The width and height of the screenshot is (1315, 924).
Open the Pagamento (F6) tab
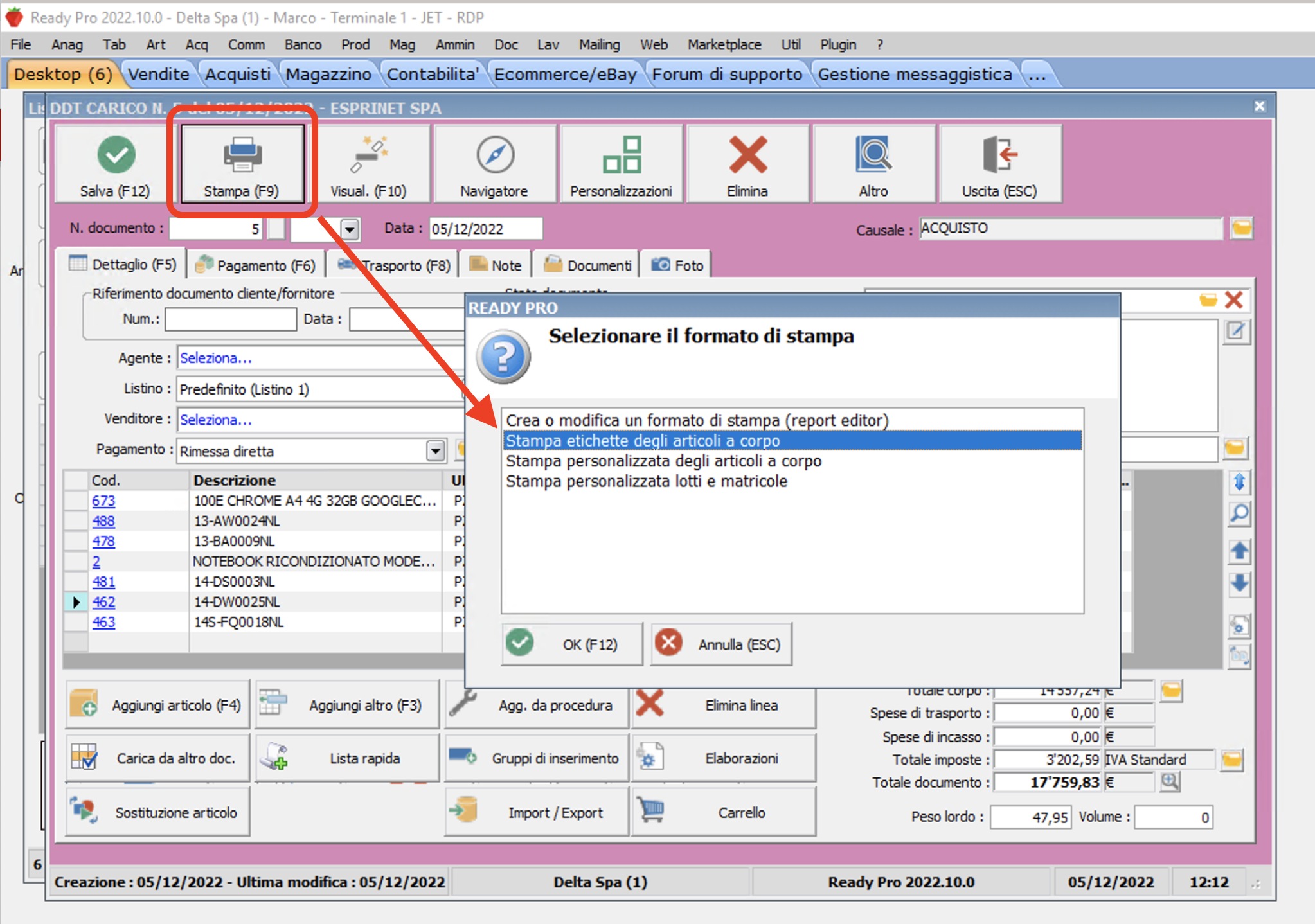[255, 265]
